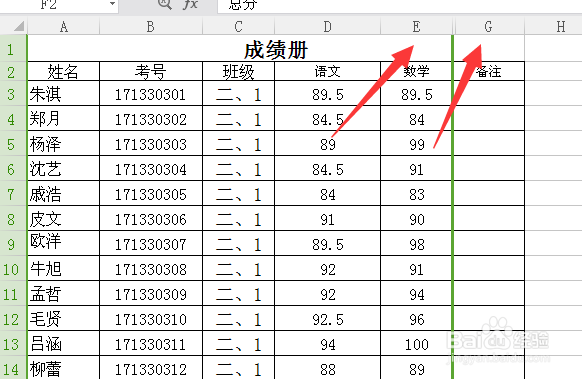Click the 语文 header cell

click(327, 71)
